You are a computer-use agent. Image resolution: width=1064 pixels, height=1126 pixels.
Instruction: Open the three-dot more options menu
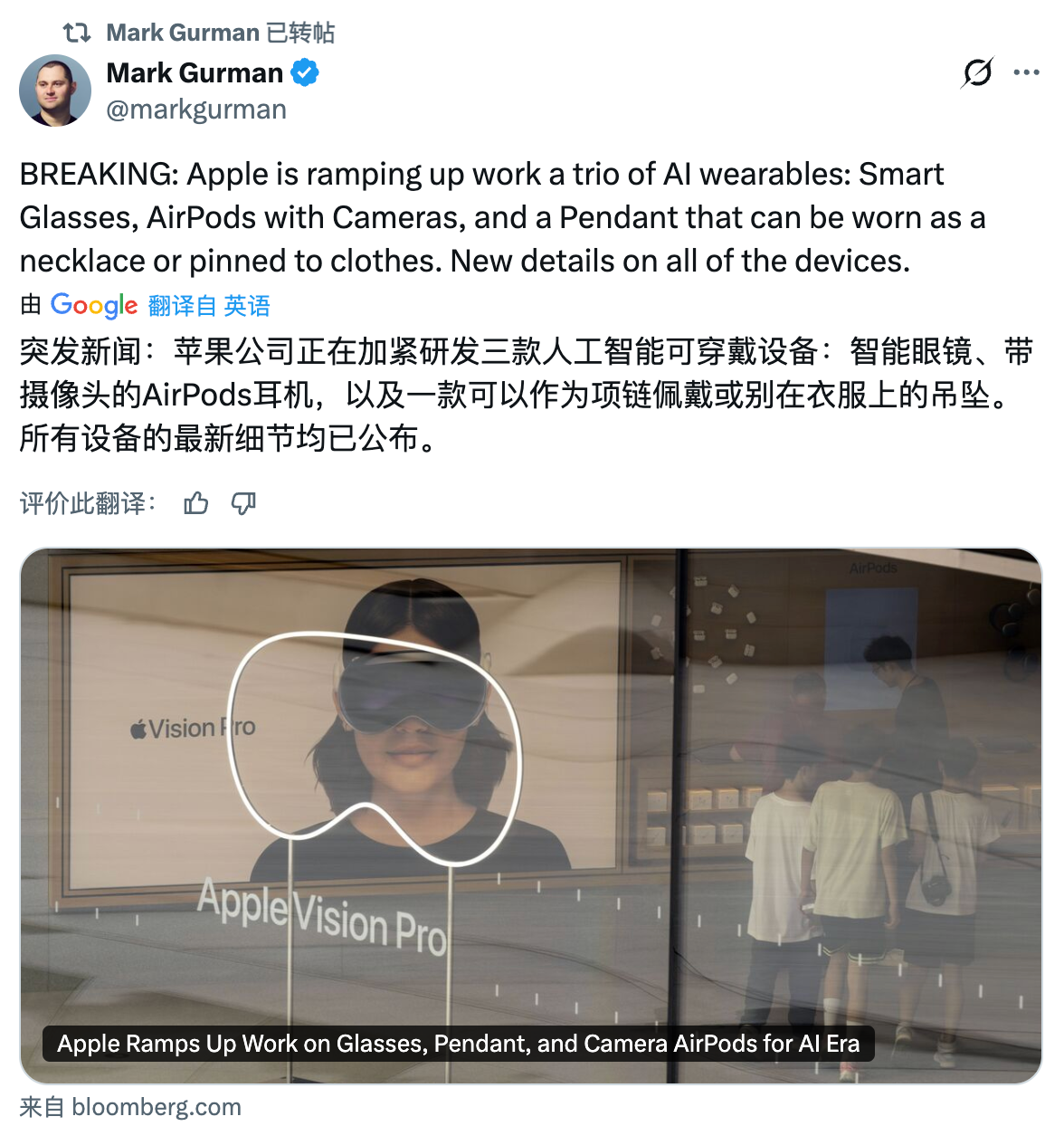[1026, 72]
